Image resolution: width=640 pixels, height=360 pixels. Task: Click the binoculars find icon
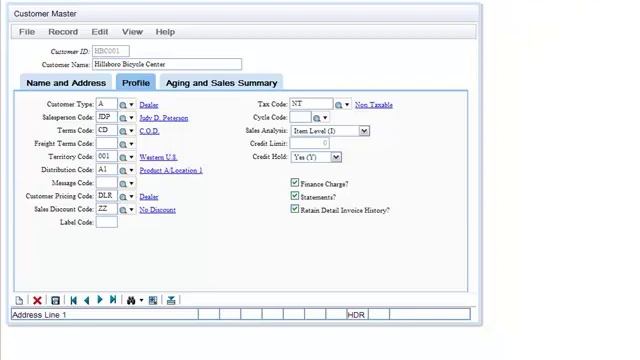(x=131, y=300)
